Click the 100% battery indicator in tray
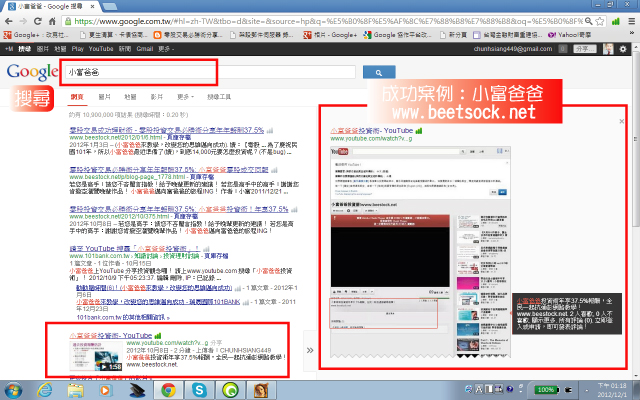The width and height of the screenshot is (640, 400). (545, 389)
